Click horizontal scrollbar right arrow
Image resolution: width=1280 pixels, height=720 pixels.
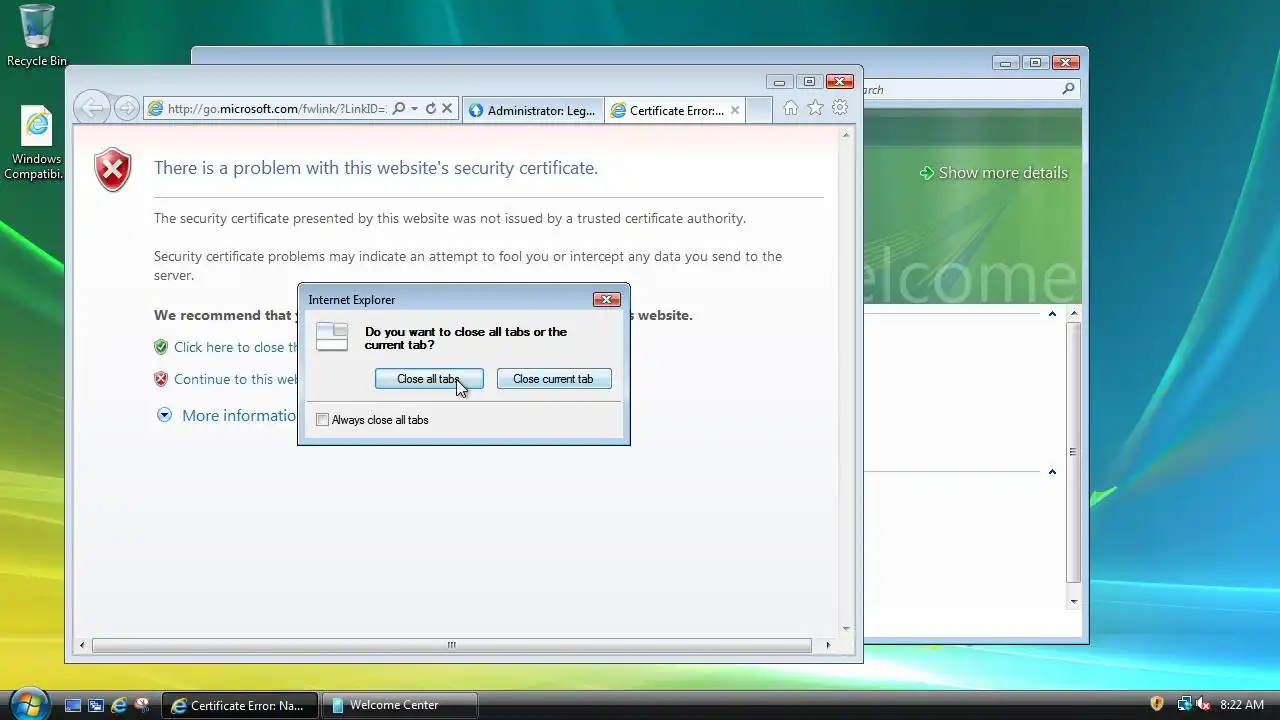(828, 645)
